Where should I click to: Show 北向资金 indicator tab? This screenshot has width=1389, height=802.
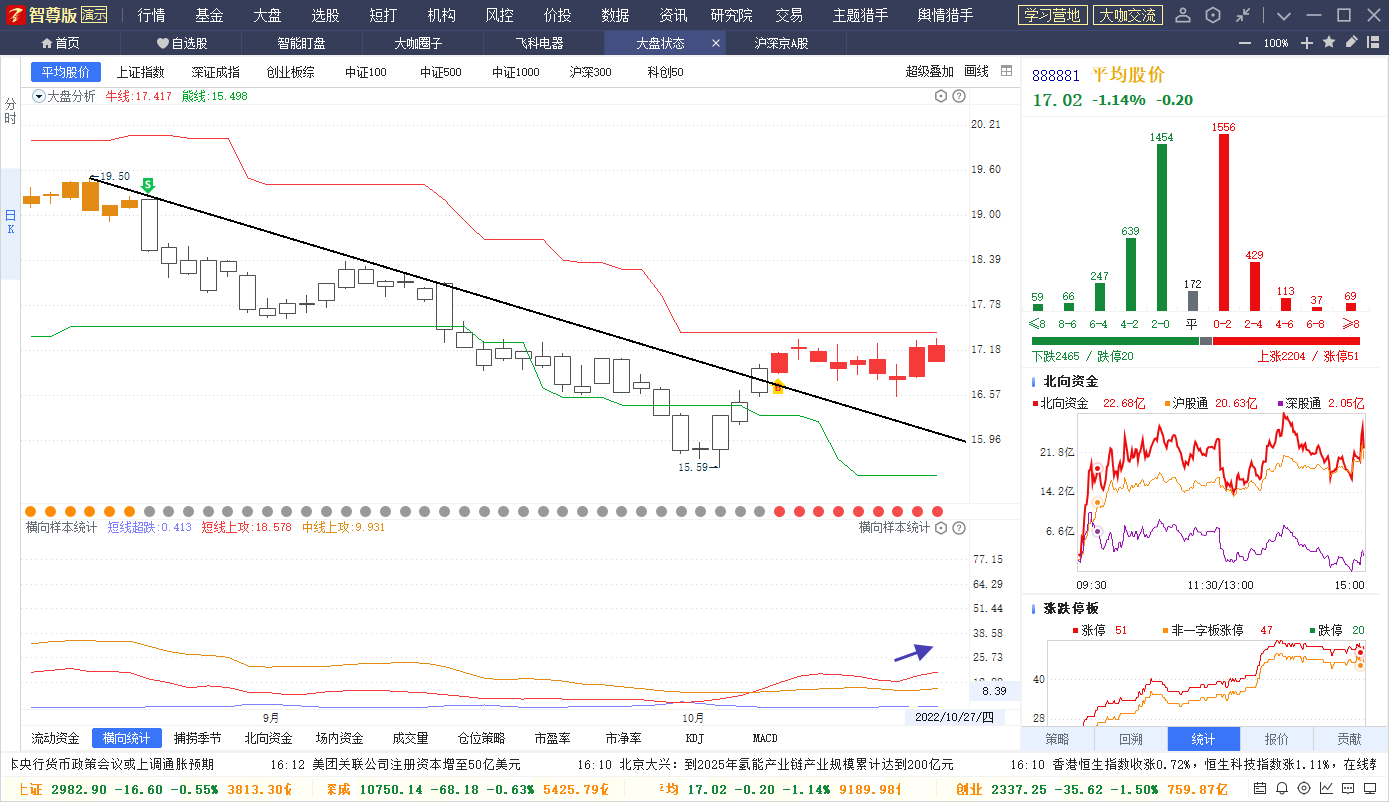pos(268,738)
